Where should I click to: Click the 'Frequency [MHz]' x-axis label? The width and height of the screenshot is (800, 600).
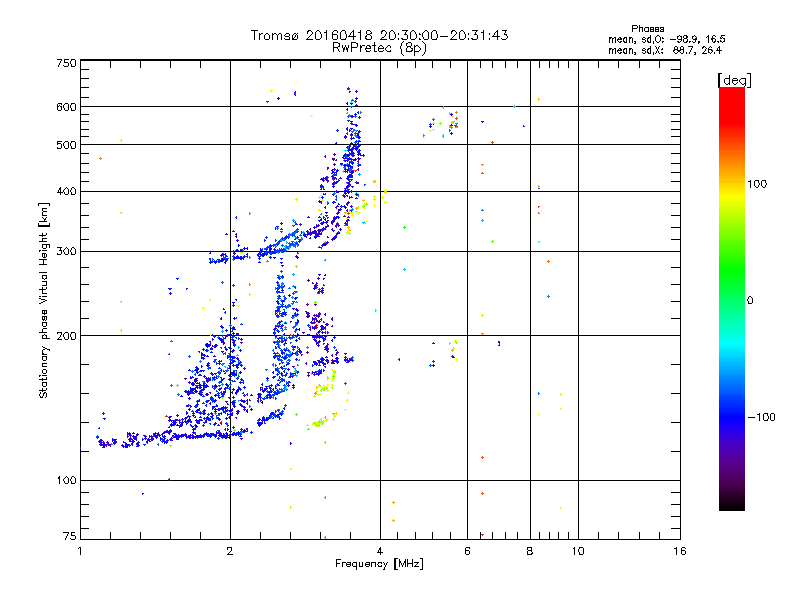click(379, 564)
